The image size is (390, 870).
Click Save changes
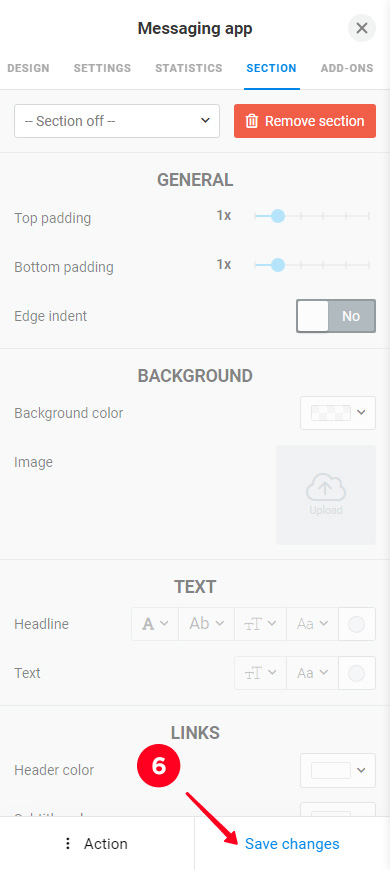(292, 844)
